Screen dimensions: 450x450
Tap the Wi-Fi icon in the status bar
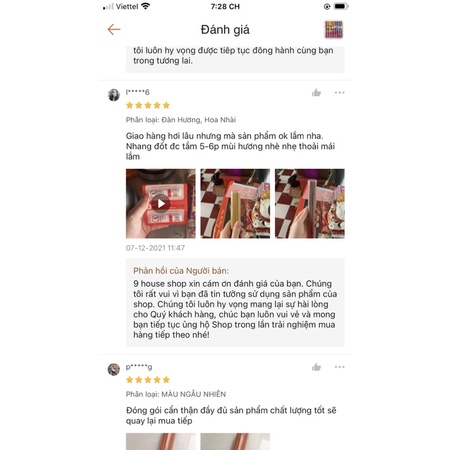click(145, 6)
